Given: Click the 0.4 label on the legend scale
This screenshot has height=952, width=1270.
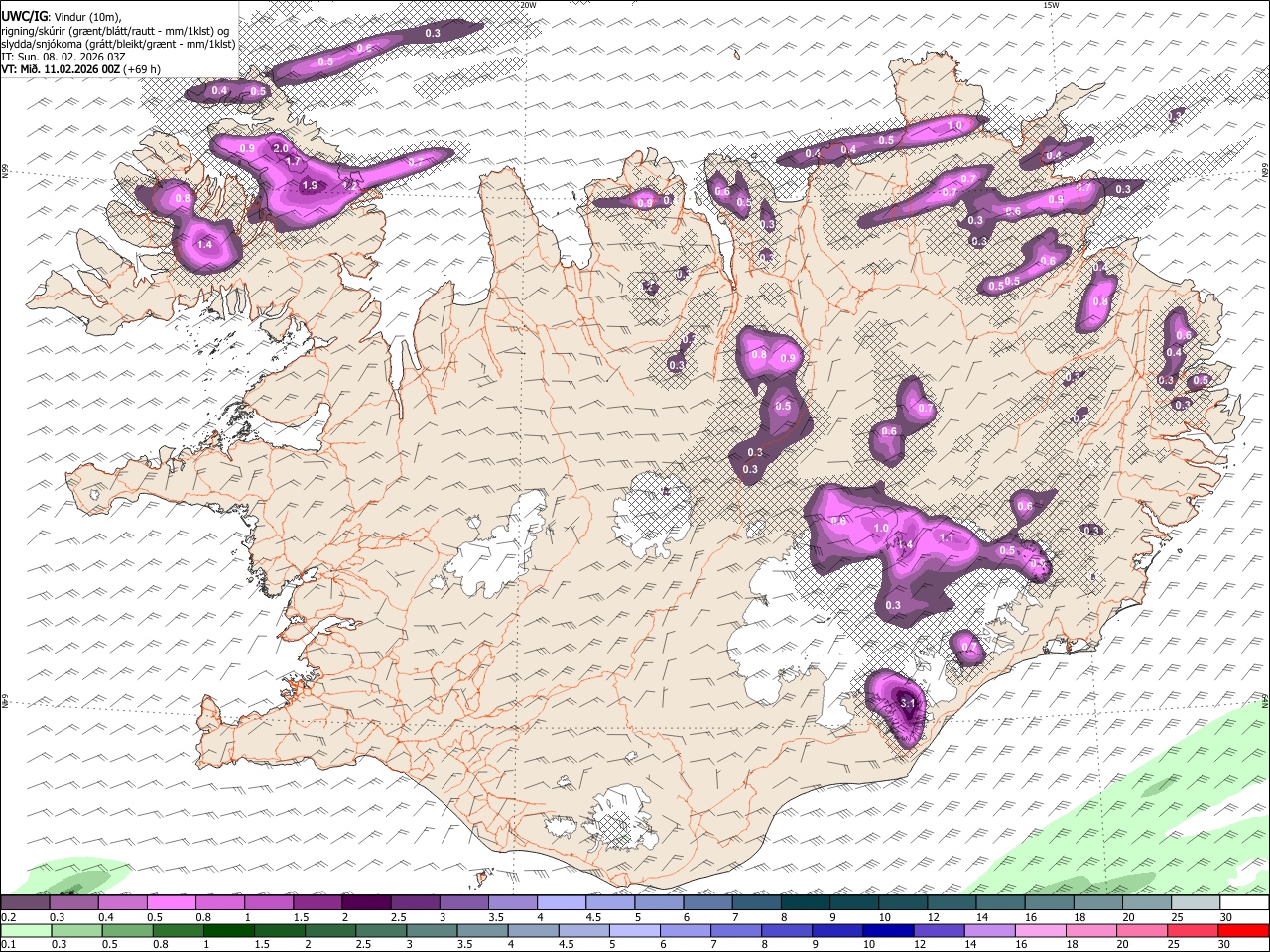Looking at the screenshot, I should click(x=105, y=917).
